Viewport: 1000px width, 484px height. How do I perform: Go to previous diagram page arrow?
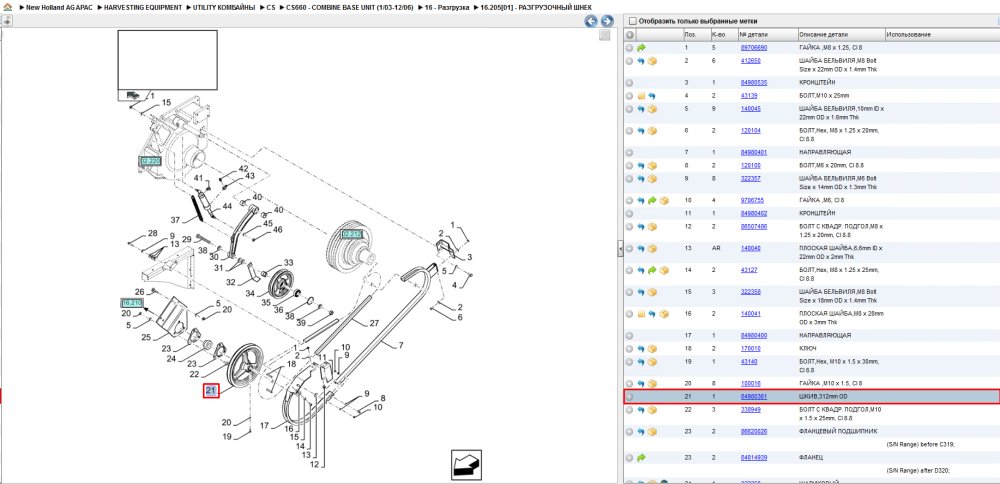pyautogui.click(x=591, y=21)
